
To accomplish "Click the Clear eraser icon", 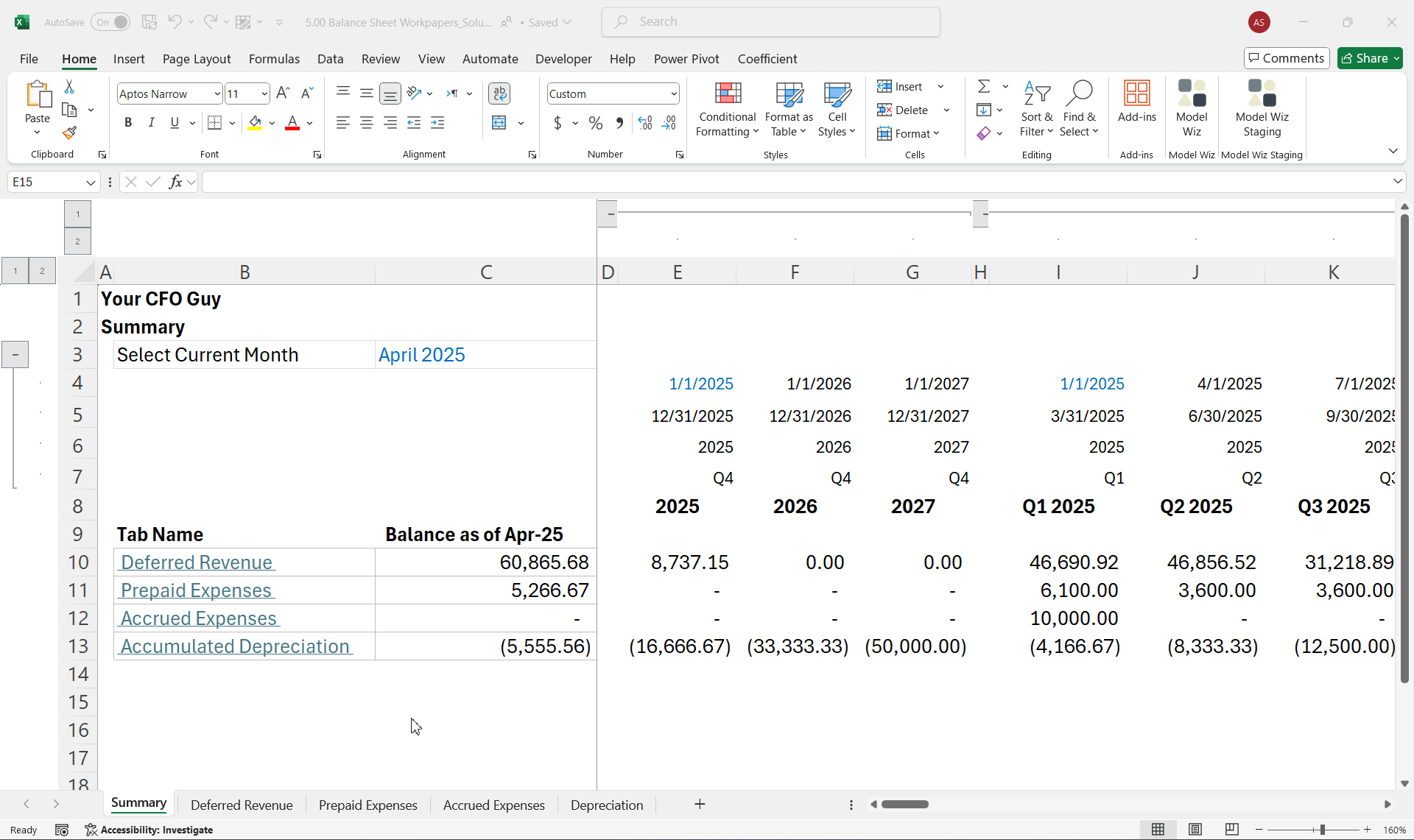I will [984, 133].
